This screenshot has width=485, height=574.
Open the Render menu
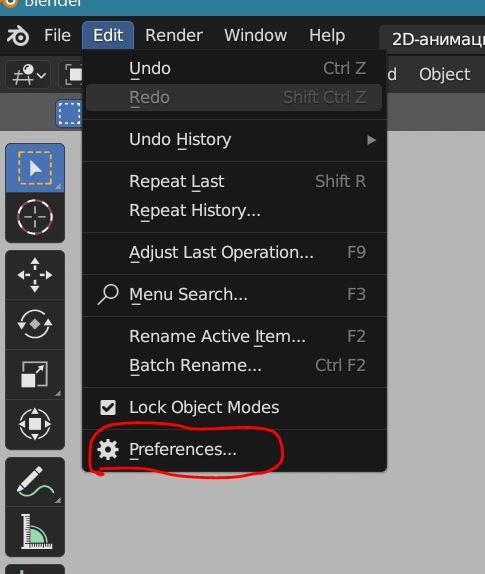pos(174,36)
